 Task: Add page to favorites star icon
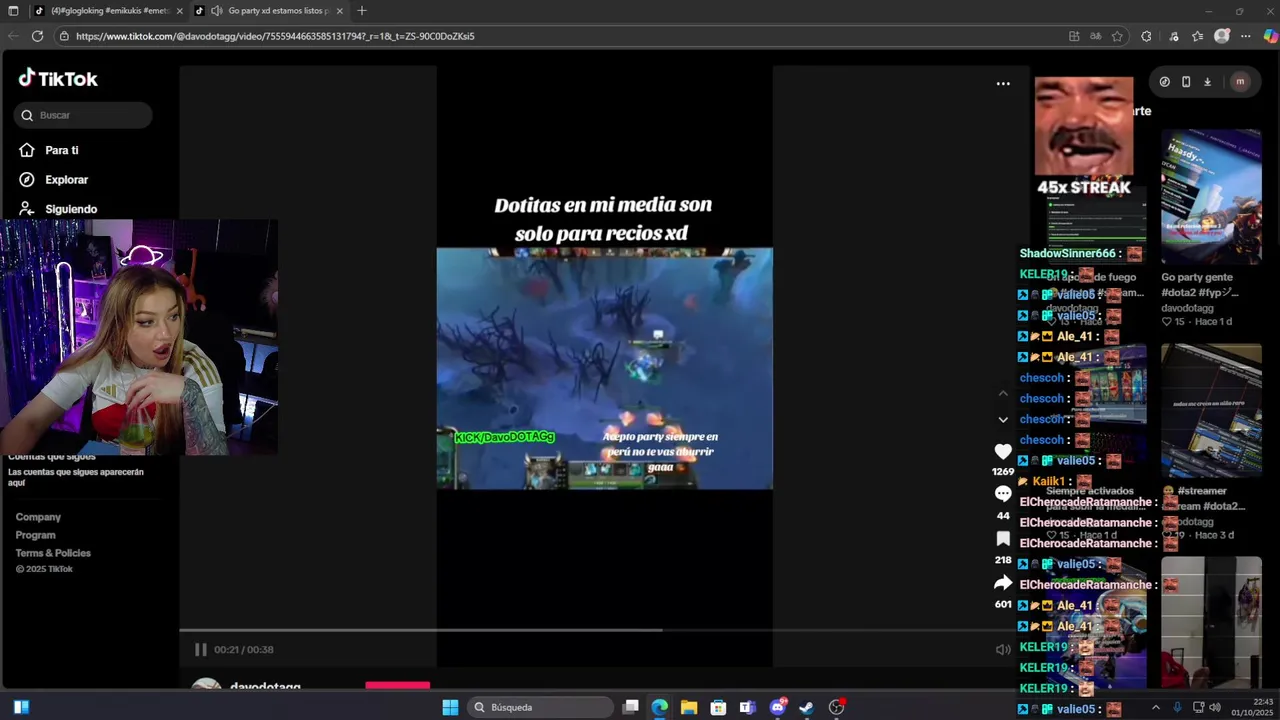click(1117, 36)
